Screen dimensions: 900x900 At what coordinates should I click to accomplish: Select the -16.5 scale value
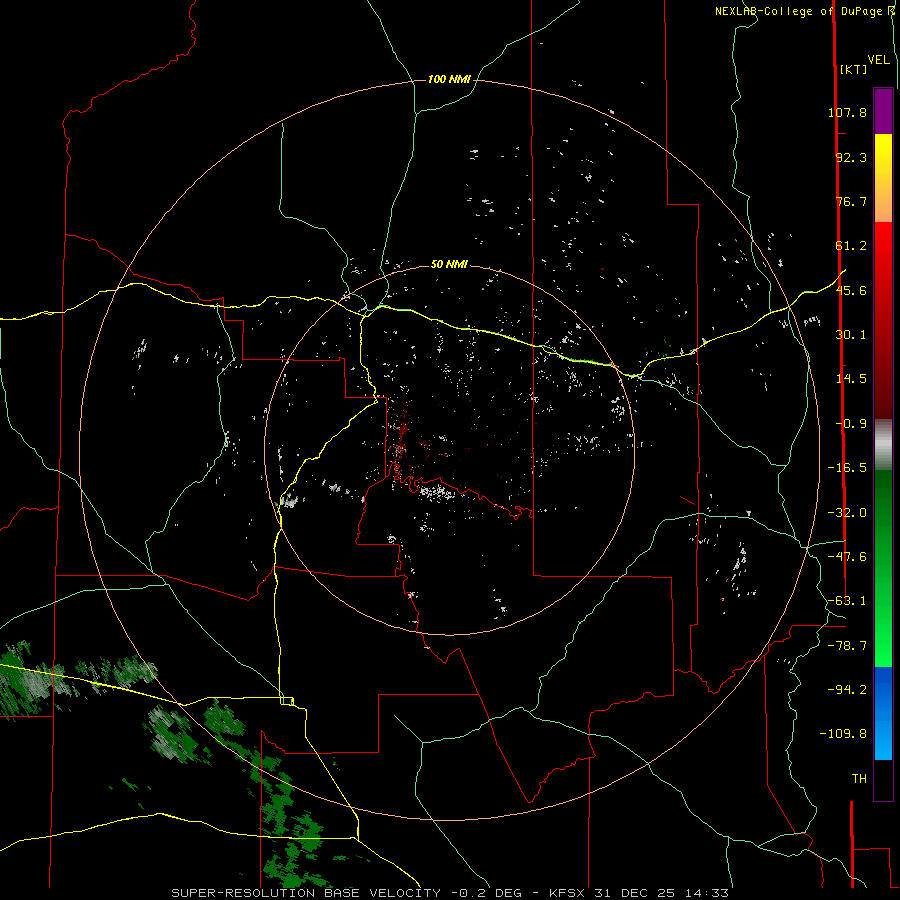tap(847, 468)
